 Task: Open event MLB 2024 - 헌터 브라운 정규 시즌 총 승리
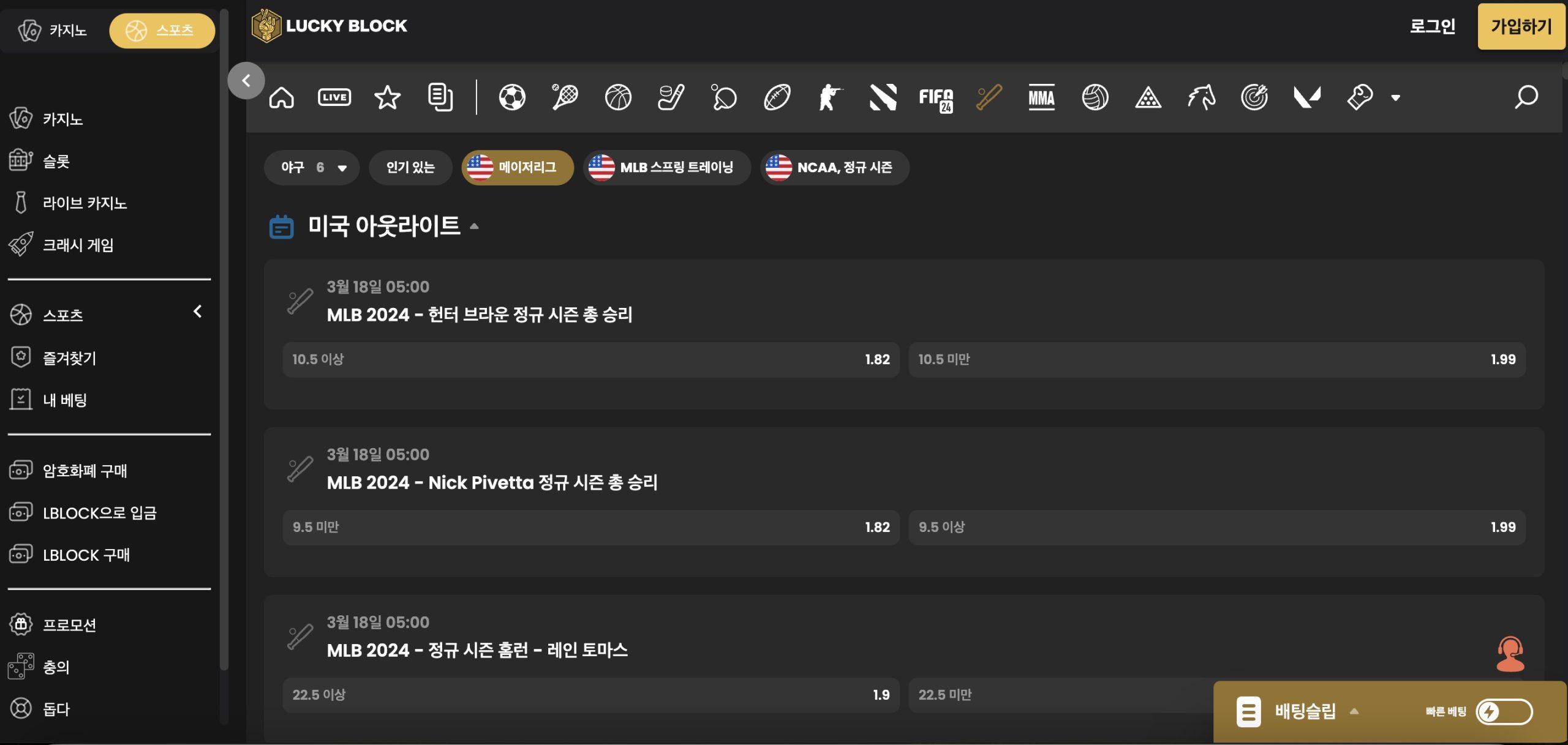(x=480, y=315)
